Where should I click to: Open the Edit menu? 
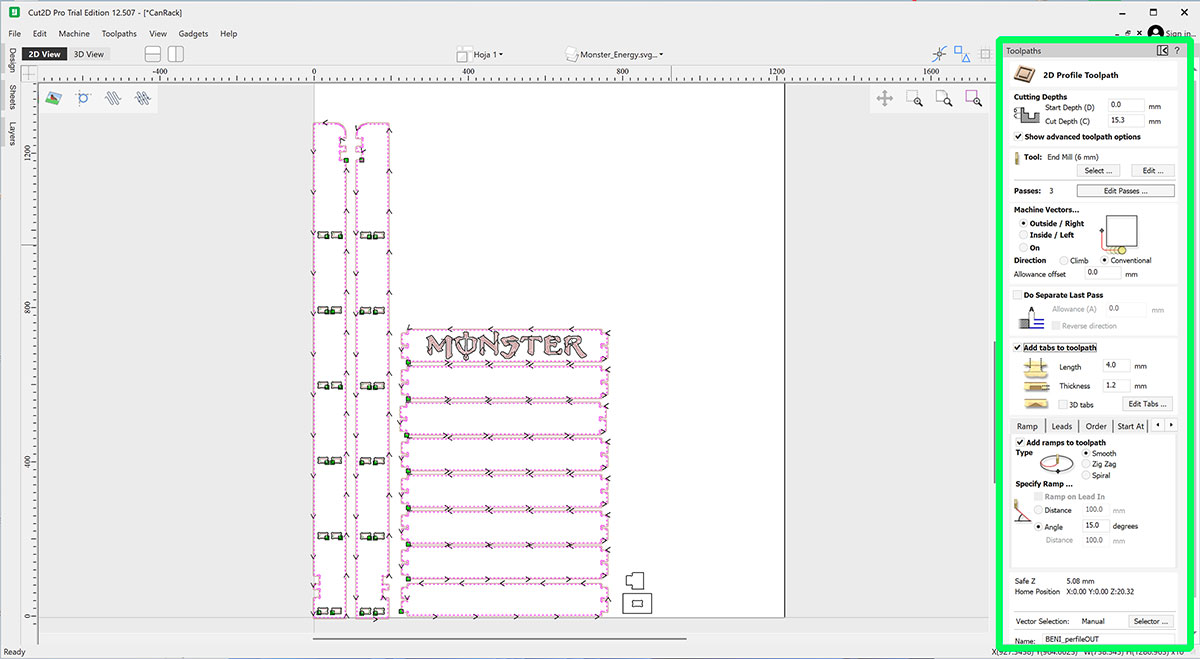click(40, 33)
